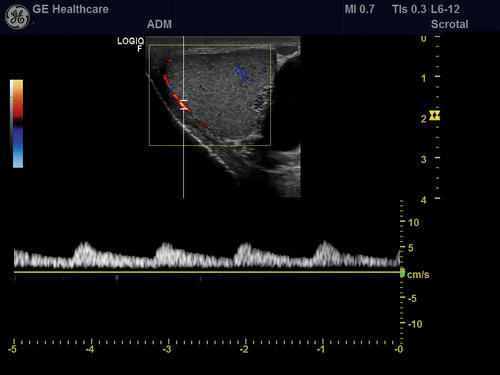Click the time axis label -5
The height and width of the screenshot is (375, 500).
12,349
